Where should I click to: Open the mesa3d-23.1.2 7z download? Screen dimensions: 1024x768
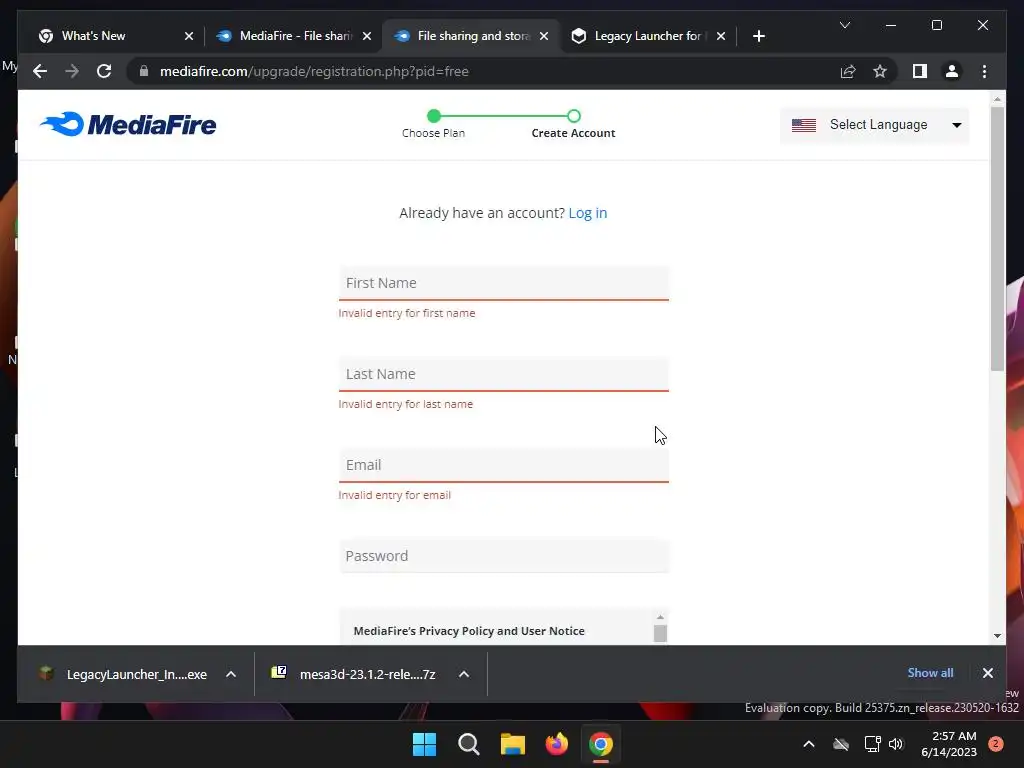353,674
